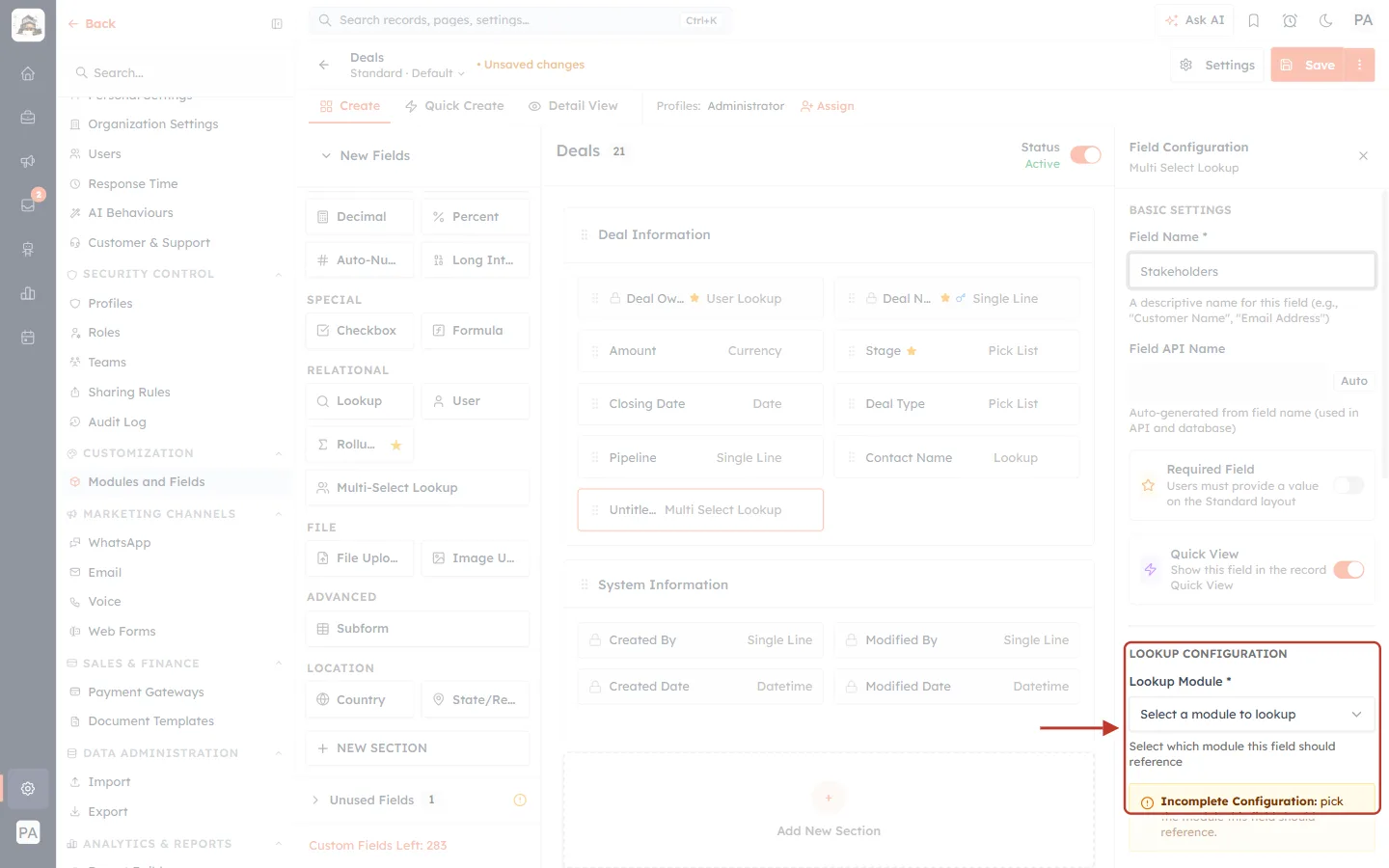1389x868 pixels.
Task: Collapse the Sales & Finance group
Action: click(x=279, y=664)
